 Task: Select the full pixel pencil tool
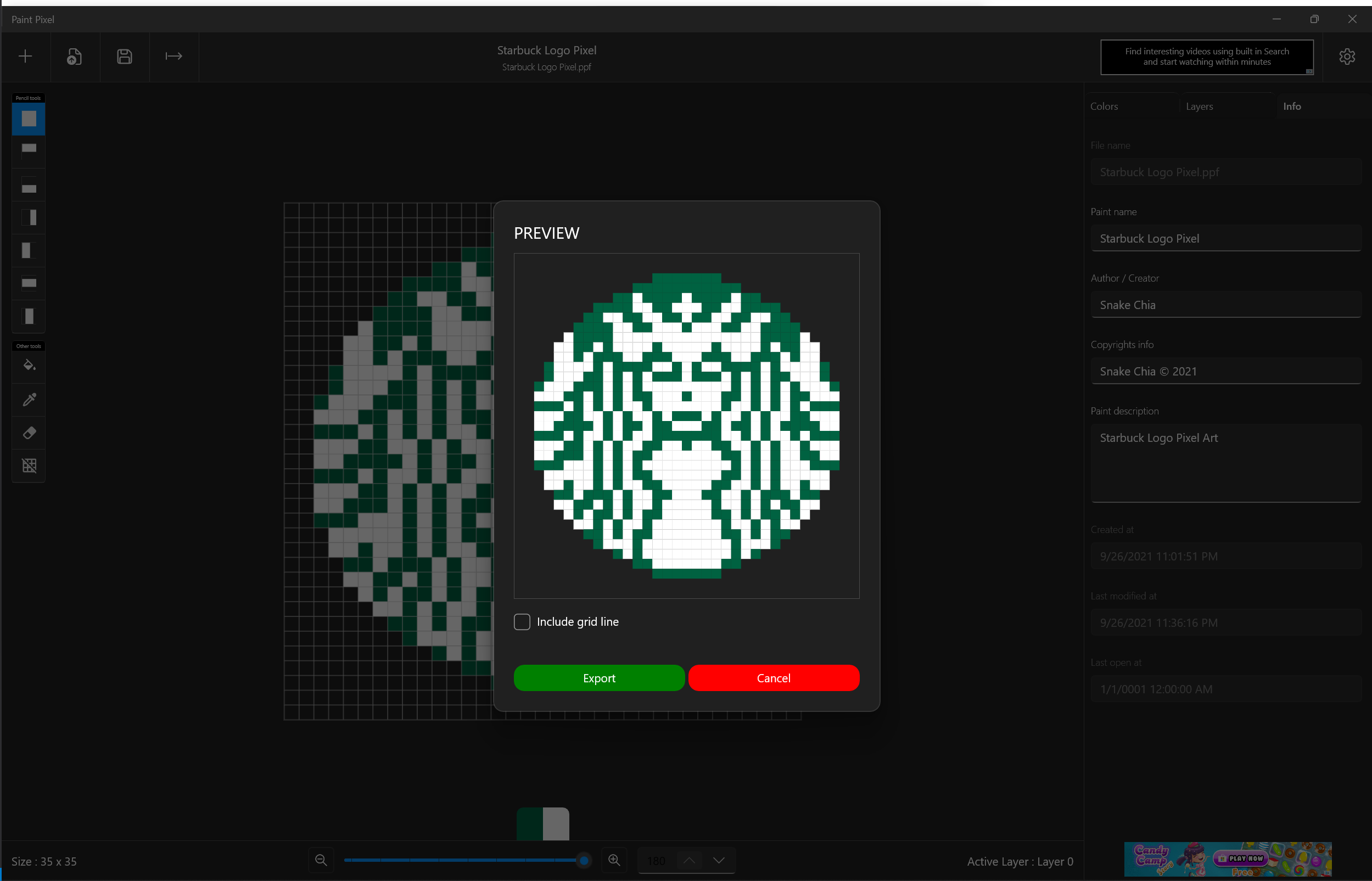point(29,119)
